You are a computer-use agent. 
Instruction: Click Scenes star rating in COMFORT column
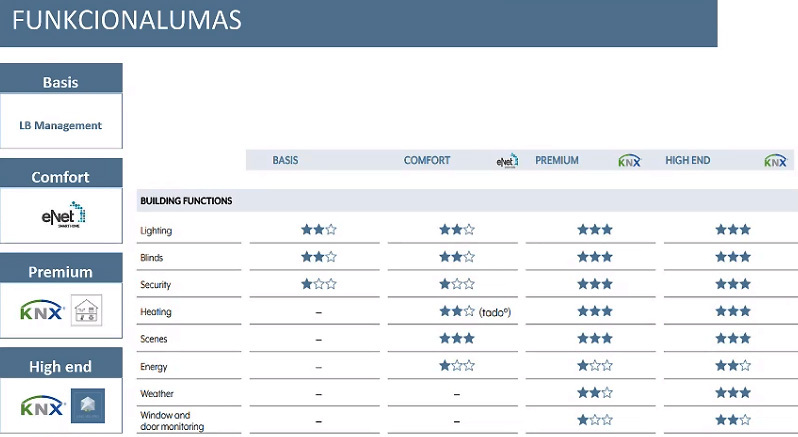[457, 338]
